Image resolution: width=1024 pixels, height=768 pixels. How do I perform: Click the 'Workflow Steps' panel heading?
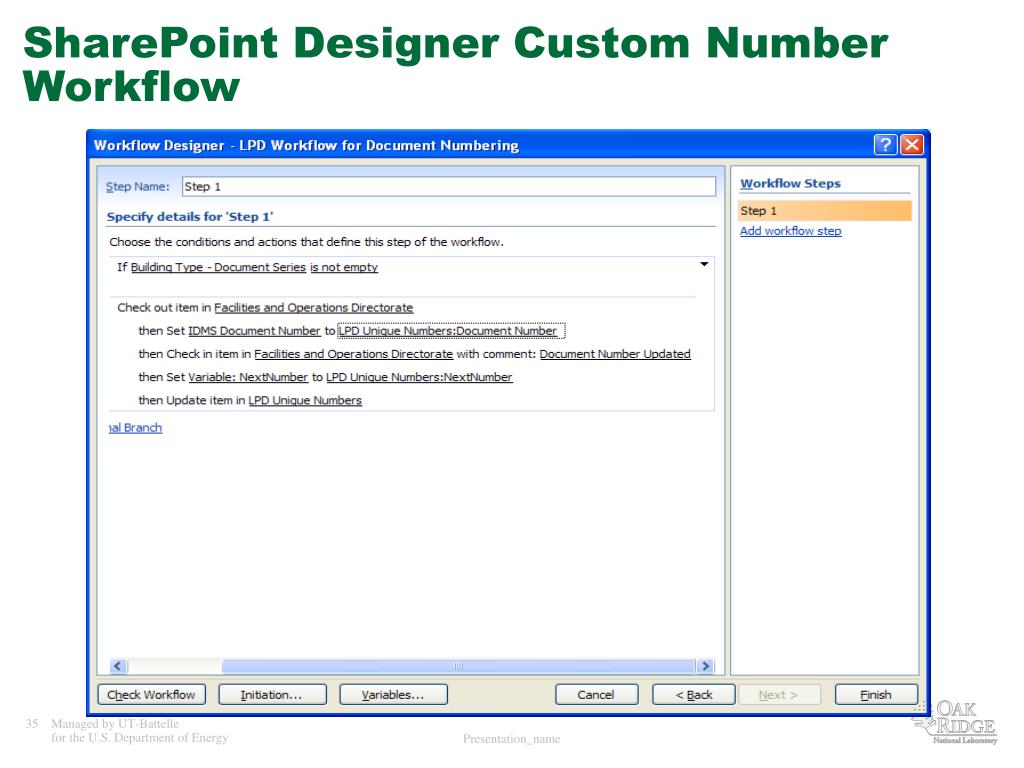(x=790, y=184)
